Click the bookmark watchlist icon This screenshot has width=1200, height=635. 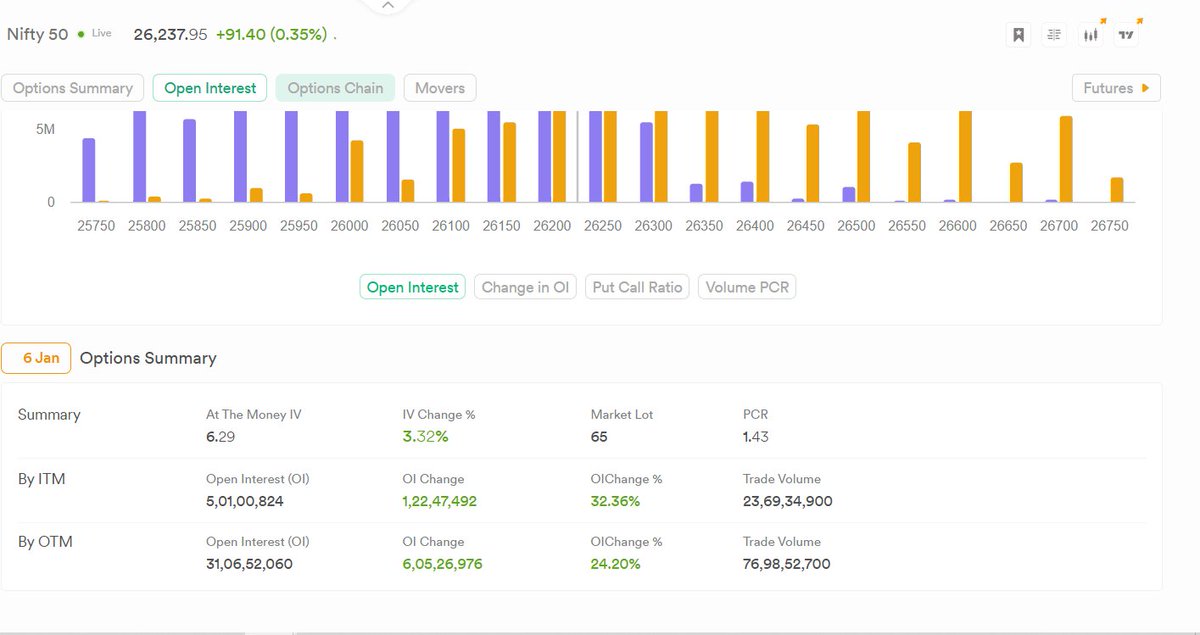coord(1018,35)
